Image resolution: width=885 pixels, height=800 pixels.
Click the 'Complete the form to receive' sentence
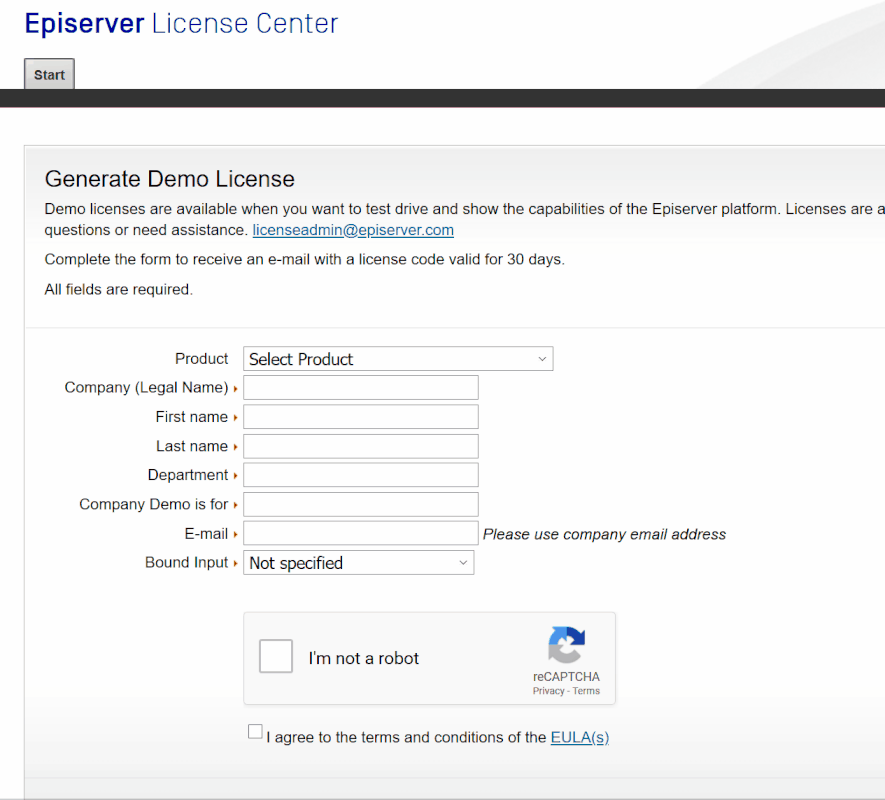(304, 260)
